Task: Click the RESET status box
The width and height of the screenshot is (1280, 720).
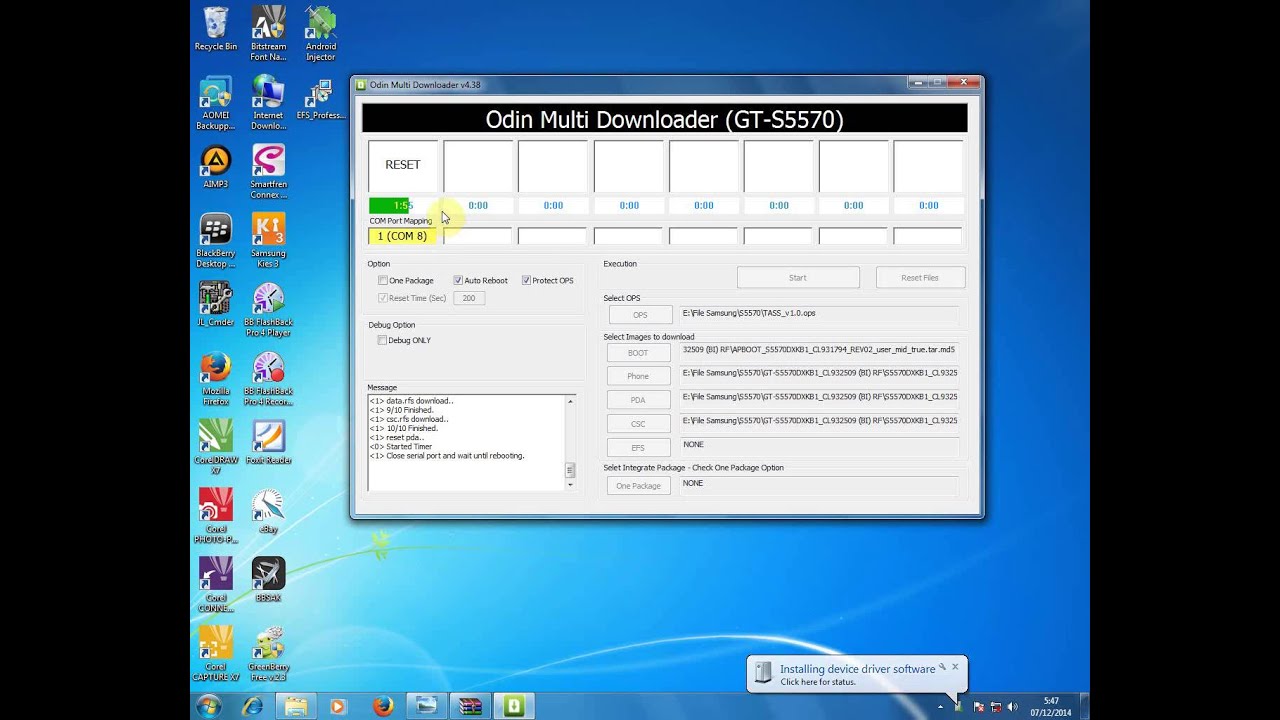Action: click(403, 165)
